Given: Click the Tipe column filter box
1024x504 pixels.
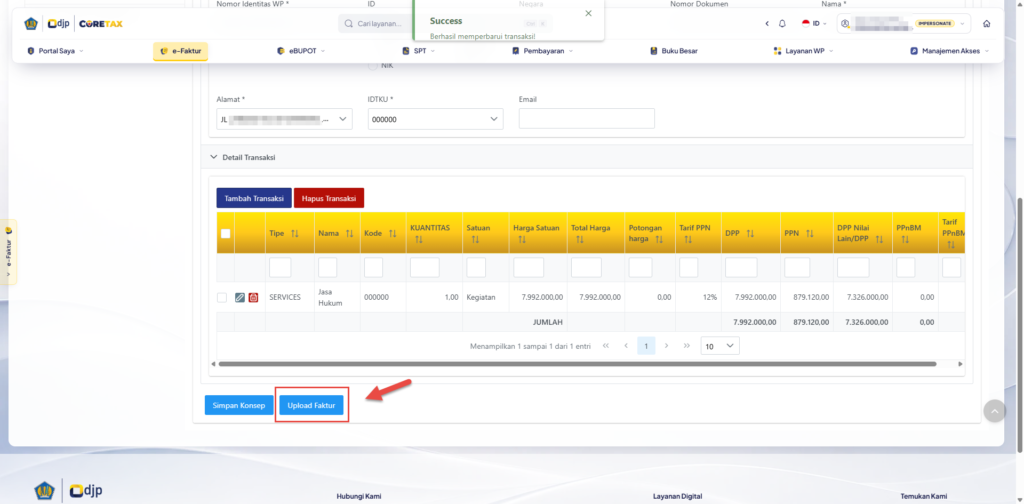Looking at the screenshot, I should pyautogui.click(x=280, y=267).
